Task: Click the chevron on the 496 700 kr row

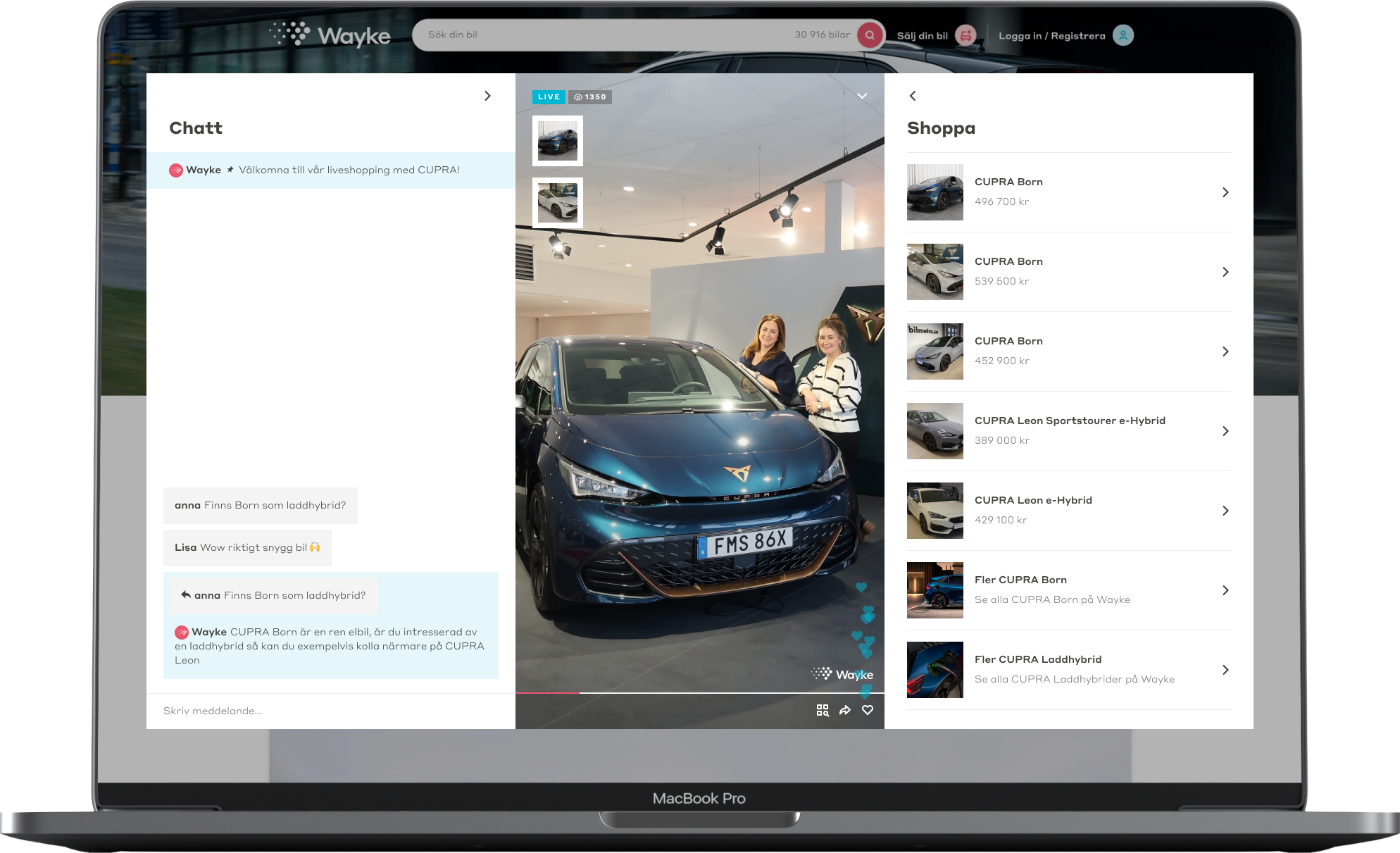Action: (x=1225, y=192)
